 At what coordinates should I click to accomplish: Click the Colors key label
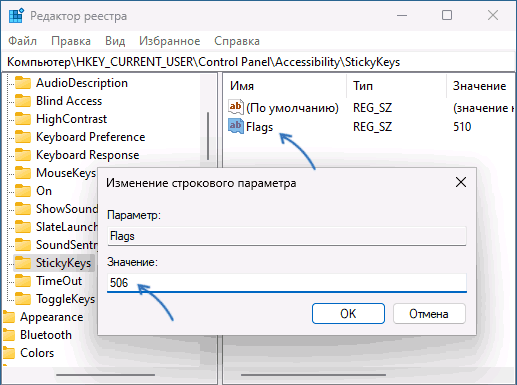pyautogui.click(x=37, y=353)
